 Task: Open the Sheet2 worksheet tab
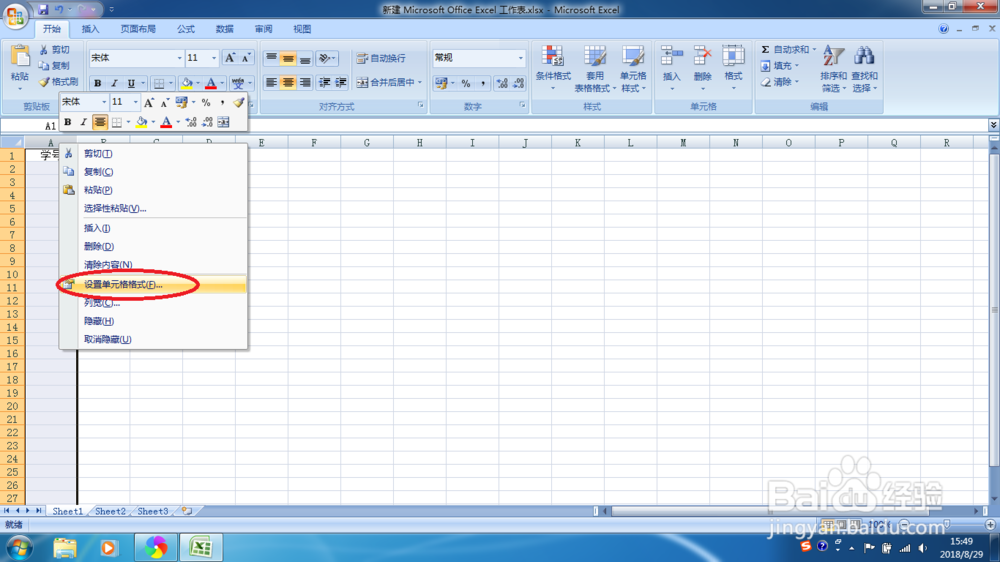[110, 512]
